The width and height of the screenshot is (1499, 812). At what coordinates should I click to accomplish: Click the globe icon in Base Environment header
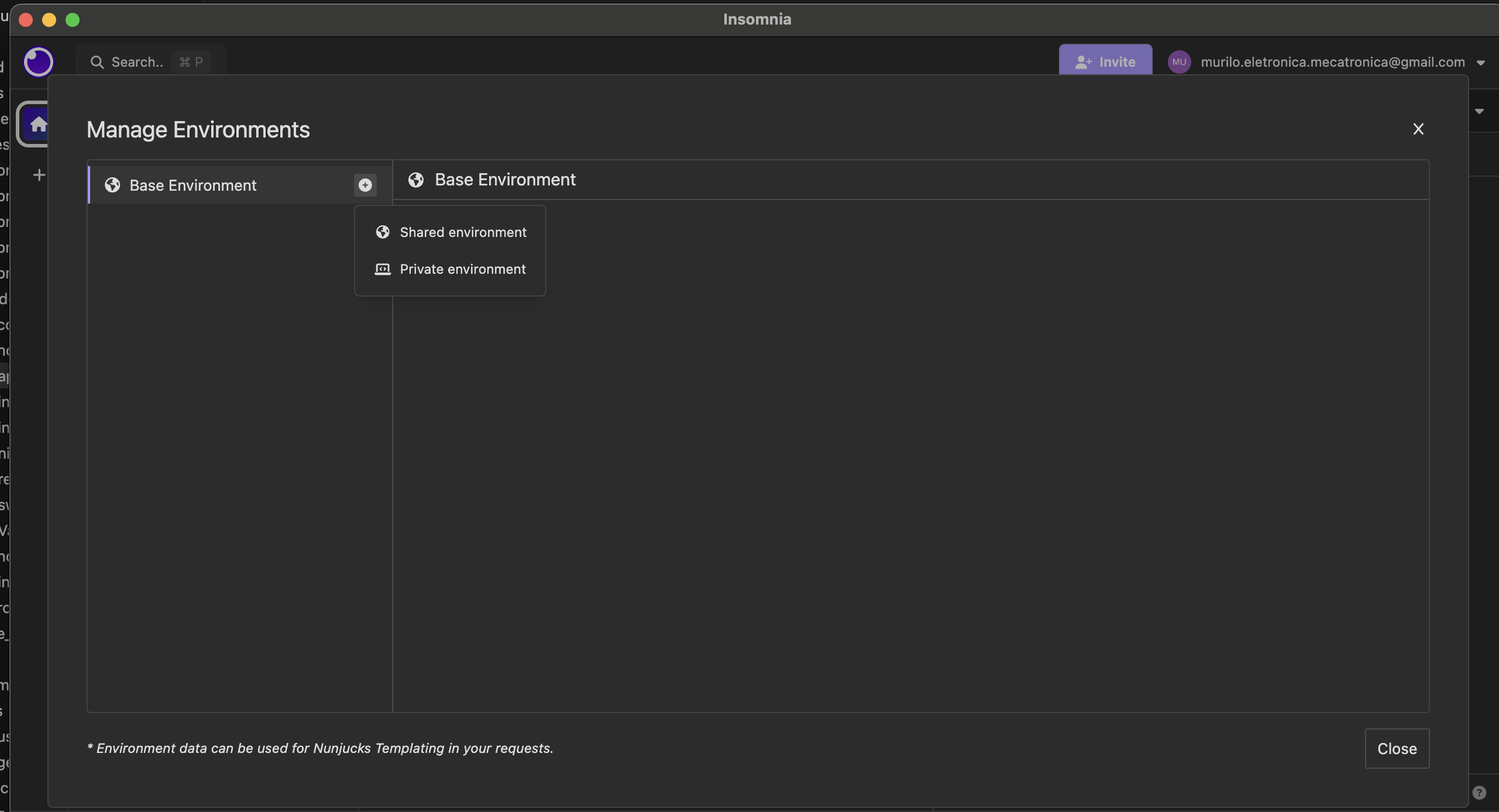coord(416,180)
